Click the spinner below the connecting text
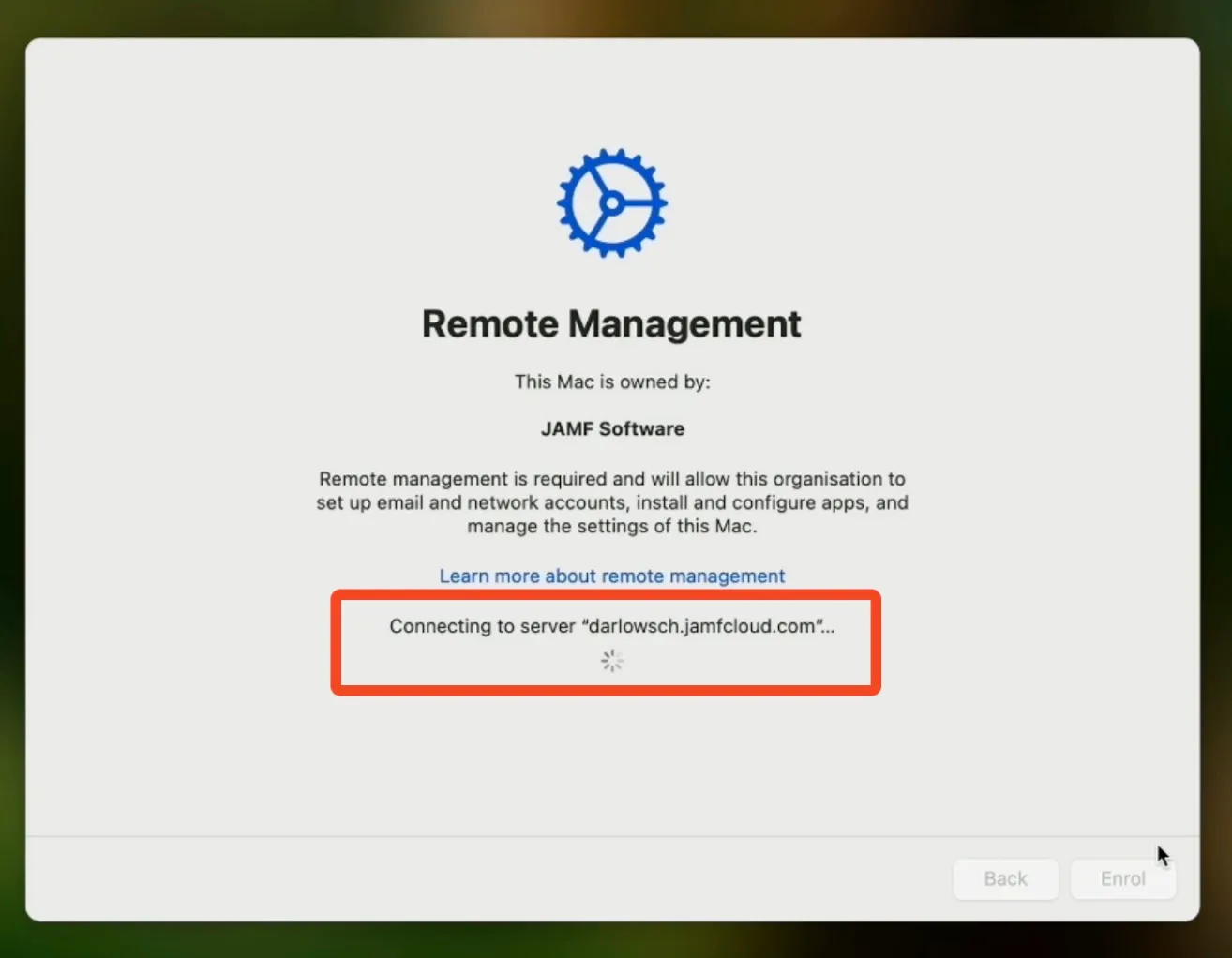The width and height of the screenshot is (1232, 958). pos(611,661)
